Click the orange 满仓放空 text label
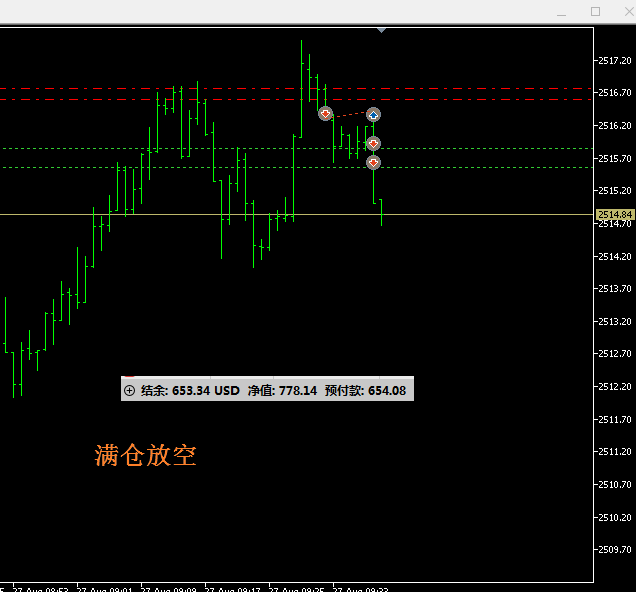The width and height of the screenshot is (636, 592). coord(146,455)
